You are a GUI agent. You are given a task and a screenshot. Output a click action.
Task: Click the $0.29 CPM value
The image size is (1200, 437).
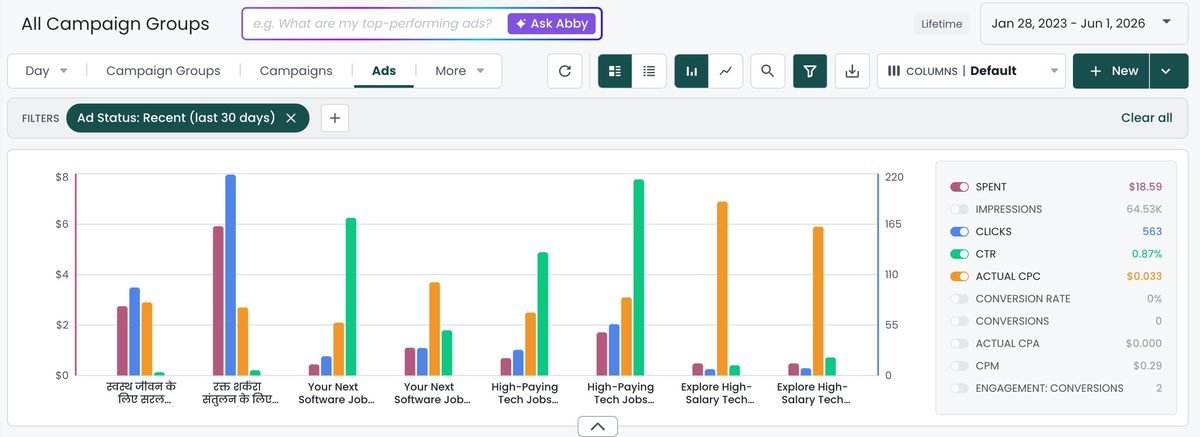point(1148,366)
